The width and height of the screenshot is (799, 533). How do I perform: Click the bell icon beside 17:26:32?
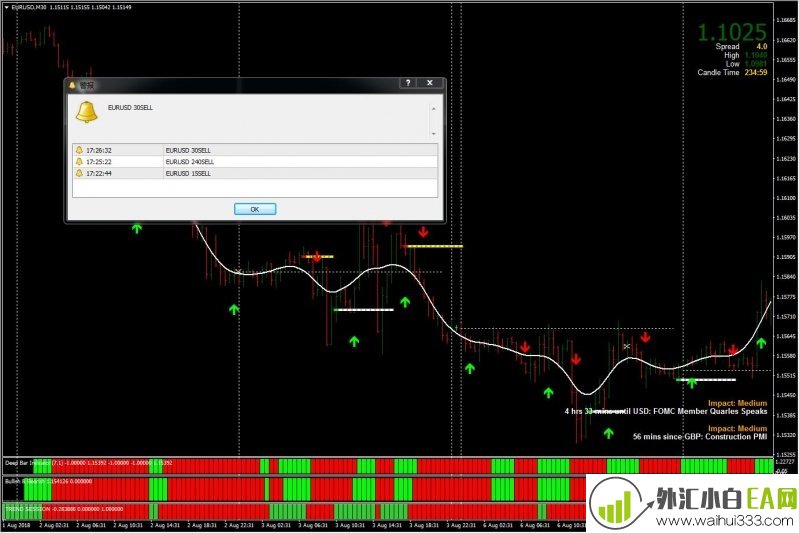coord(79,150)
